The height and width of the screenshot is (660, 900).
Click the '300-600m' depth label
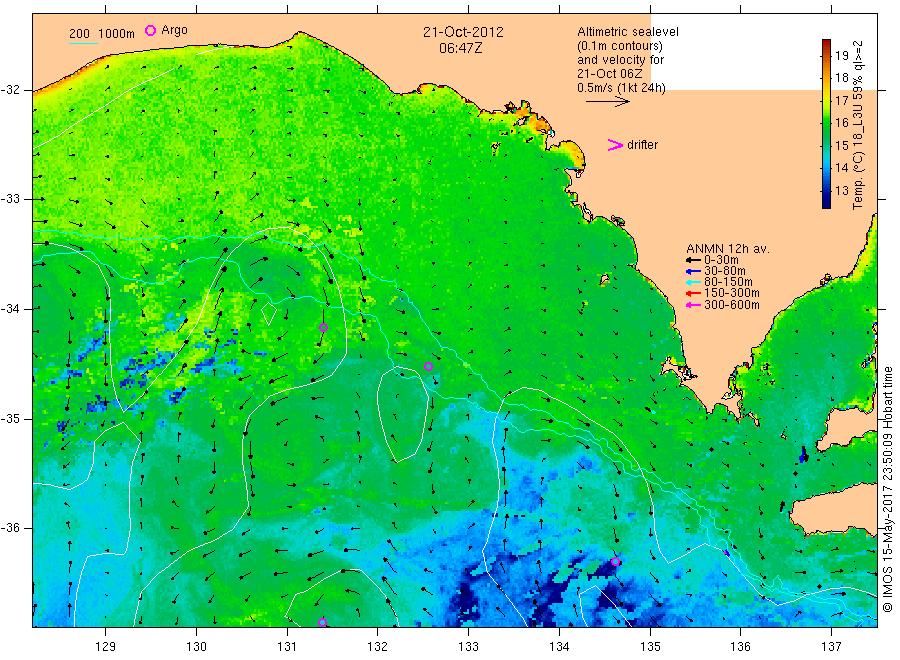pos(732,305)
